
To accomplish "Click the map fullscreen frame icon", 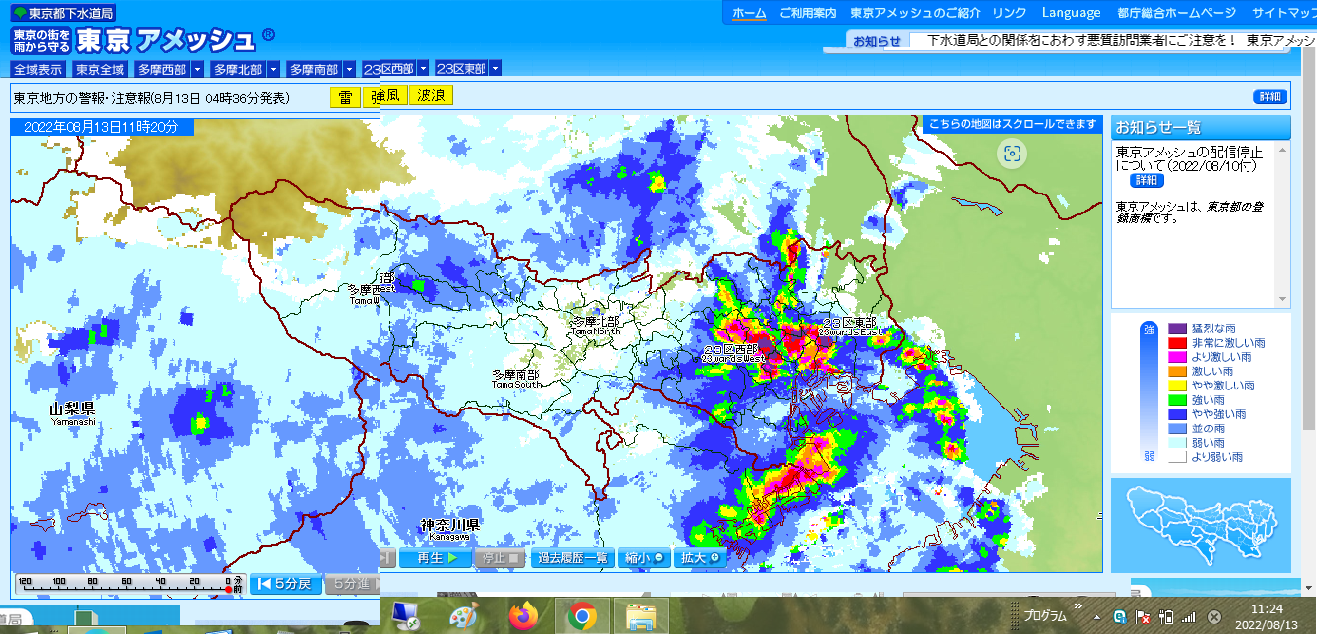I will pos(1012,153).
